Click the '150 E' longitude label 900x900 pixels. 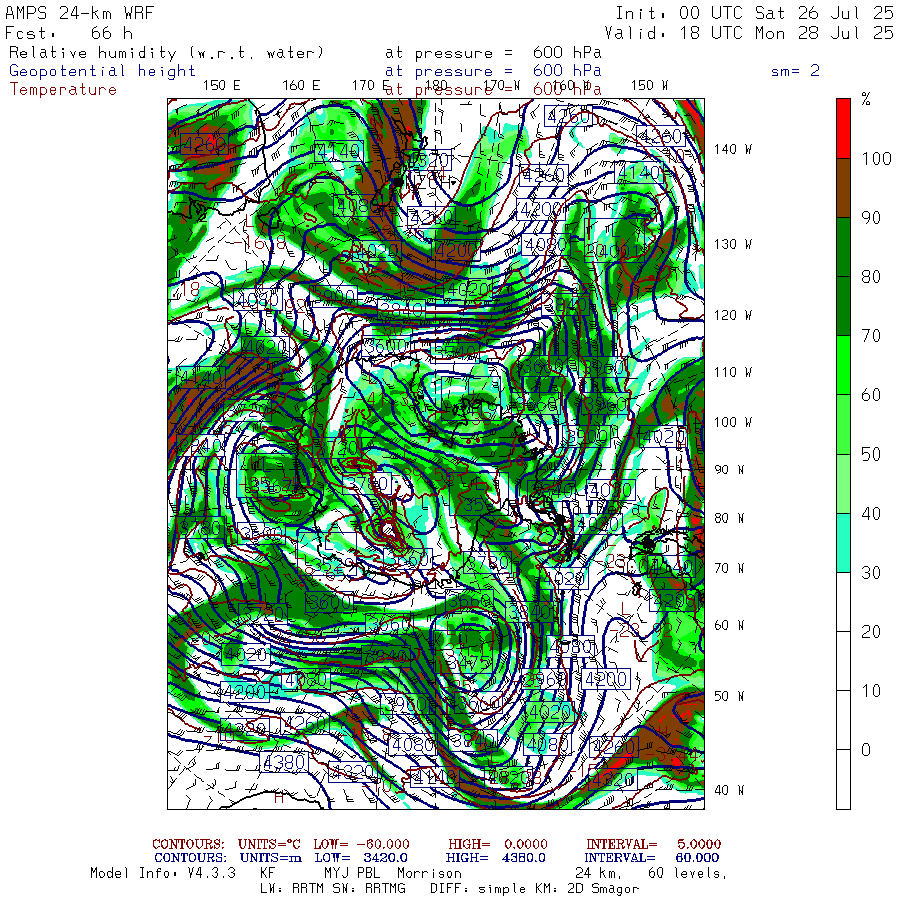[x=222, y=86]
